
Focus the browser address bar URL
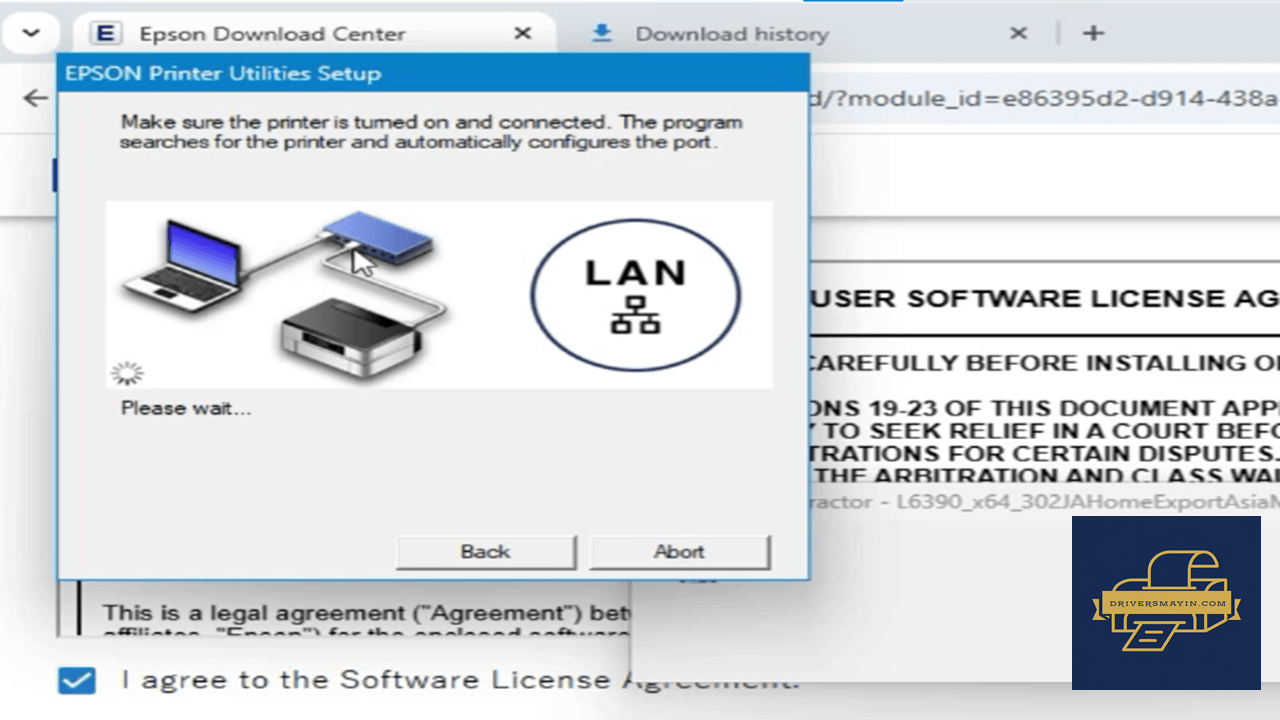pyautogui.click(x=1043, y=98)
